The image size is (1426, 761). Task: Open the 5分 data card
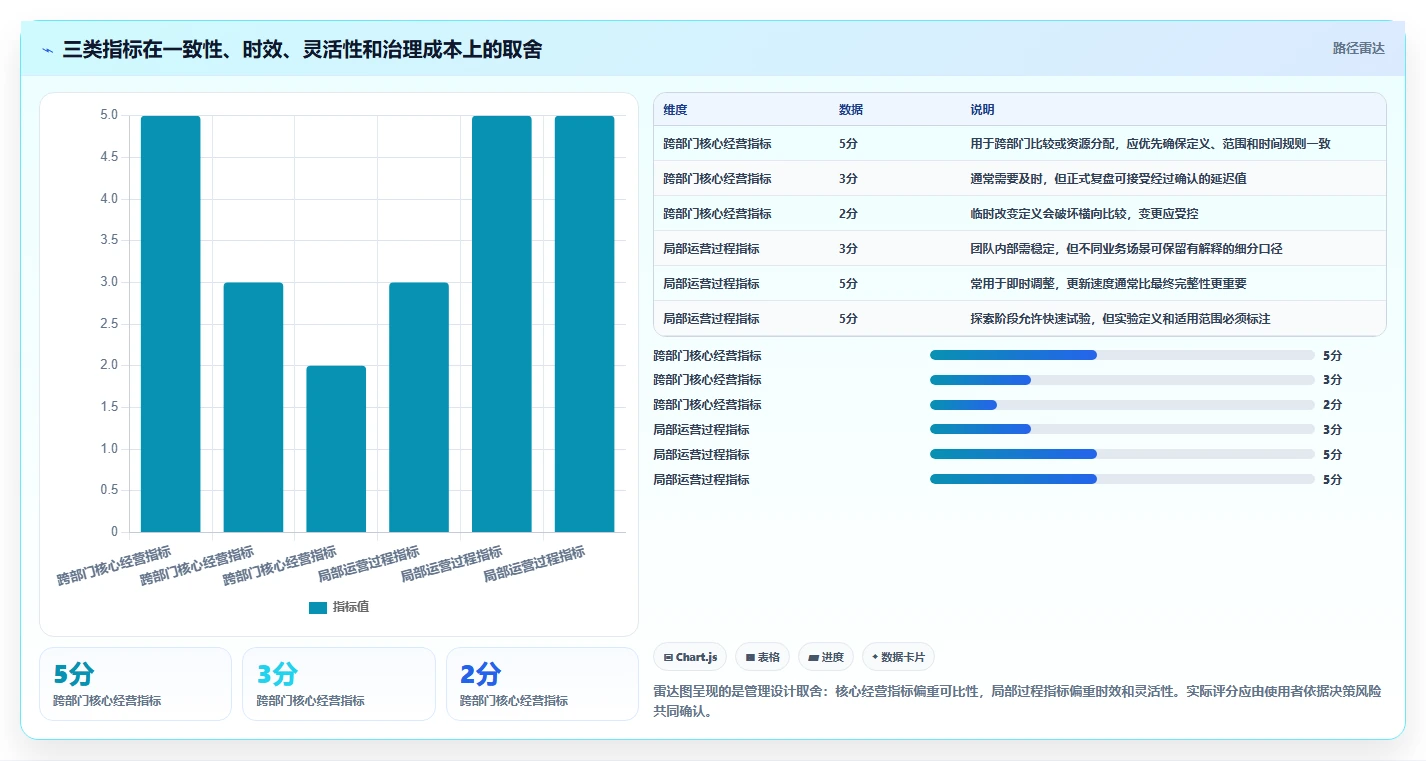[x=135, y=684]
